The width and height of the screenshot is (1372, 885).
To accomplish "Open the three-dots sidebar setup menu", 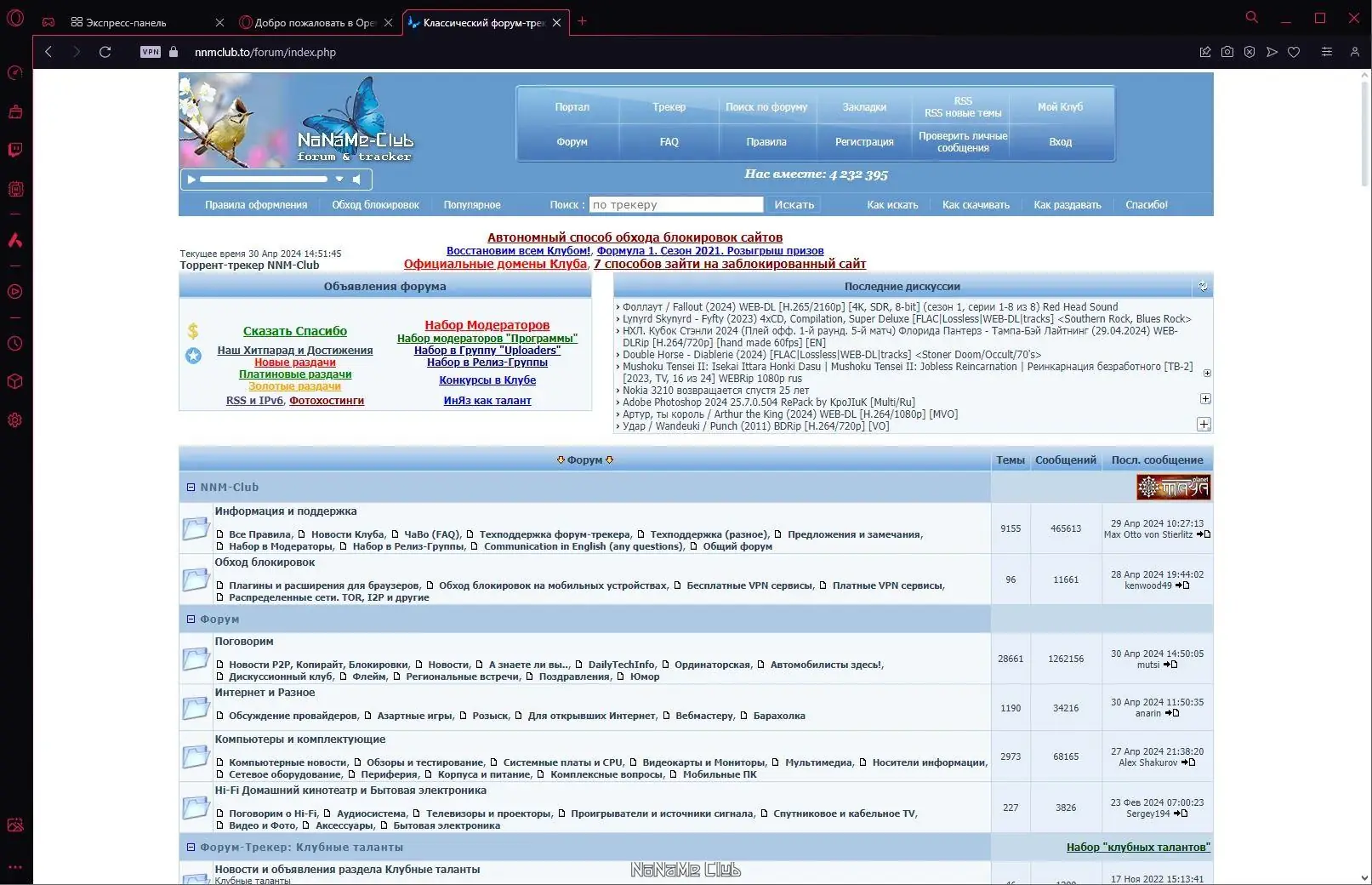I will [x=14, y=867].
